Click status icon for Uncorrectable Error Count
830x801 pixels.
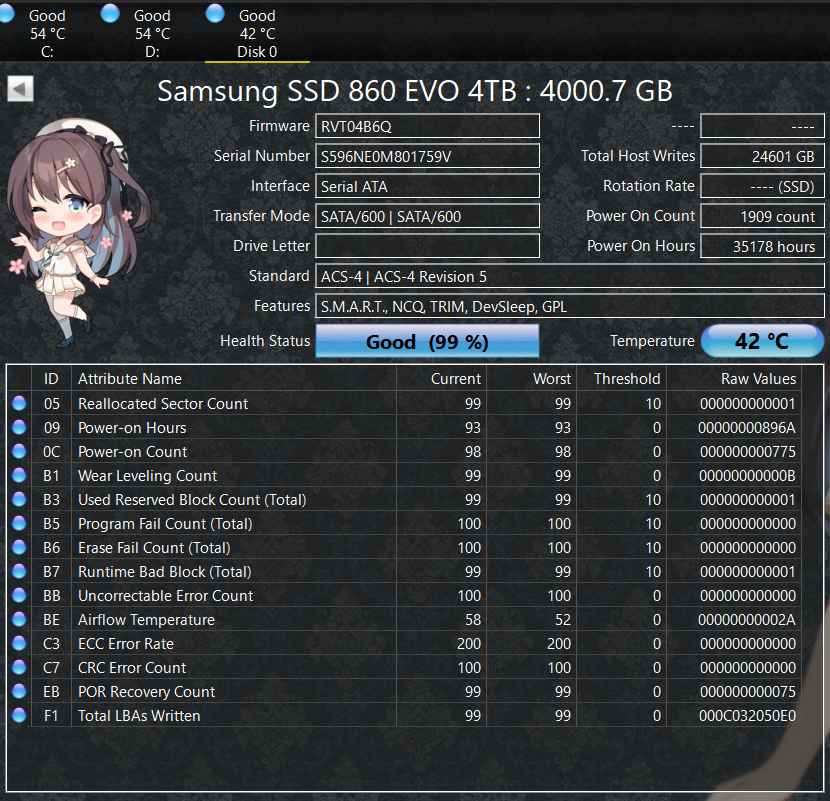coord(19,595)
